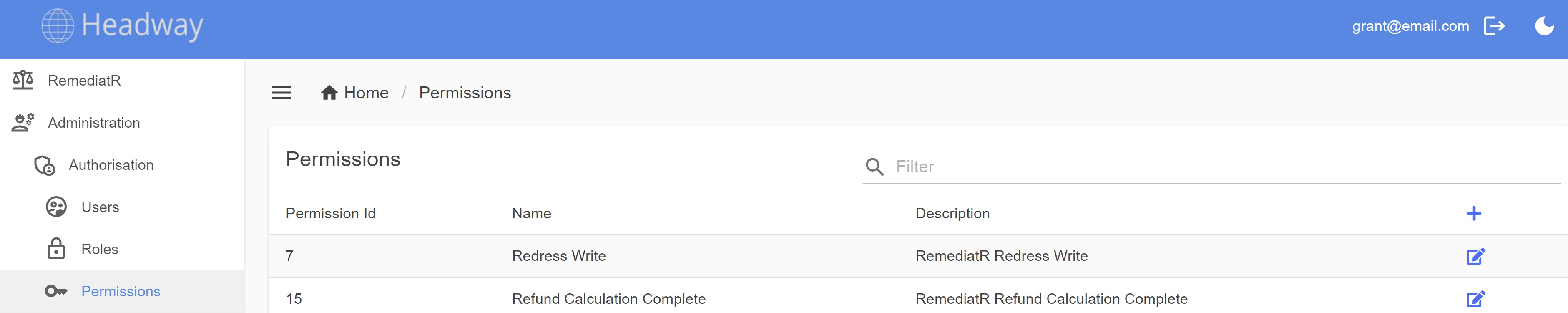Click the grant@email.com account text
Image resolution: width=1568 pixels, height=313 pixels.
[1410, 26]
